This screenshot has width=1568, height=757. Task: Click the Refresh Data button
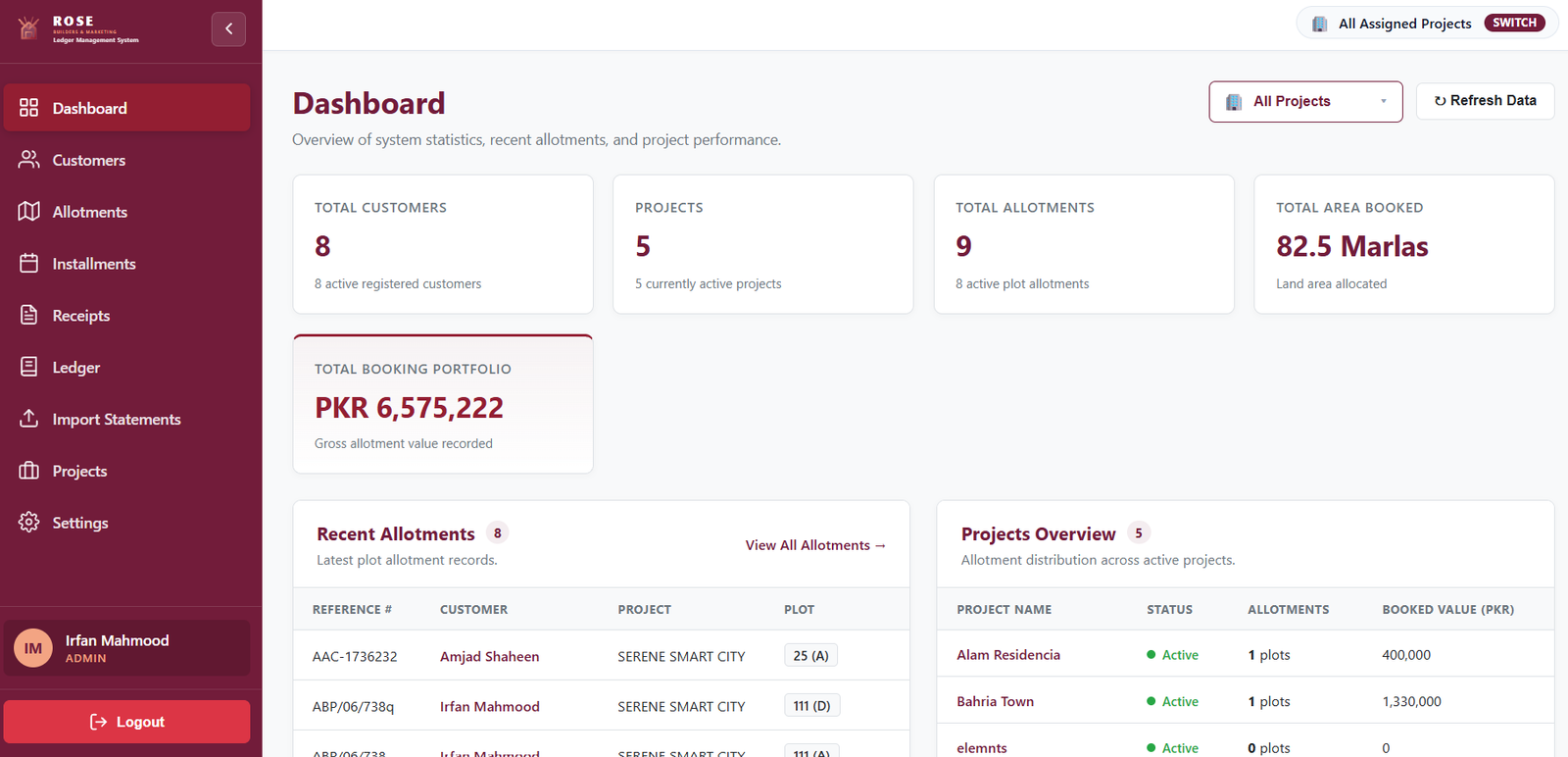(x=1485, y=101)
